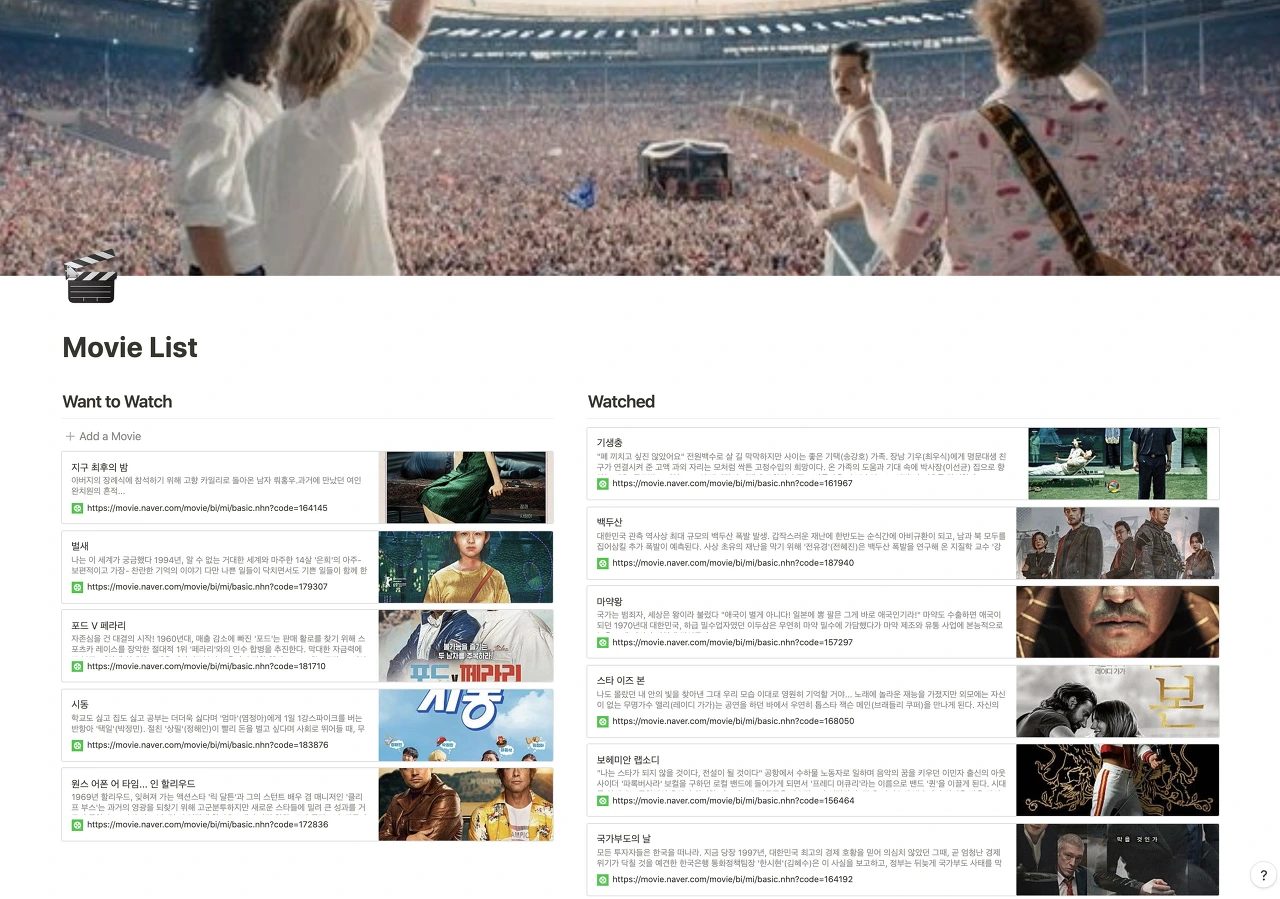
Task: Click Naver favicon on 시동 bookmark
Action: coord(77,745)
